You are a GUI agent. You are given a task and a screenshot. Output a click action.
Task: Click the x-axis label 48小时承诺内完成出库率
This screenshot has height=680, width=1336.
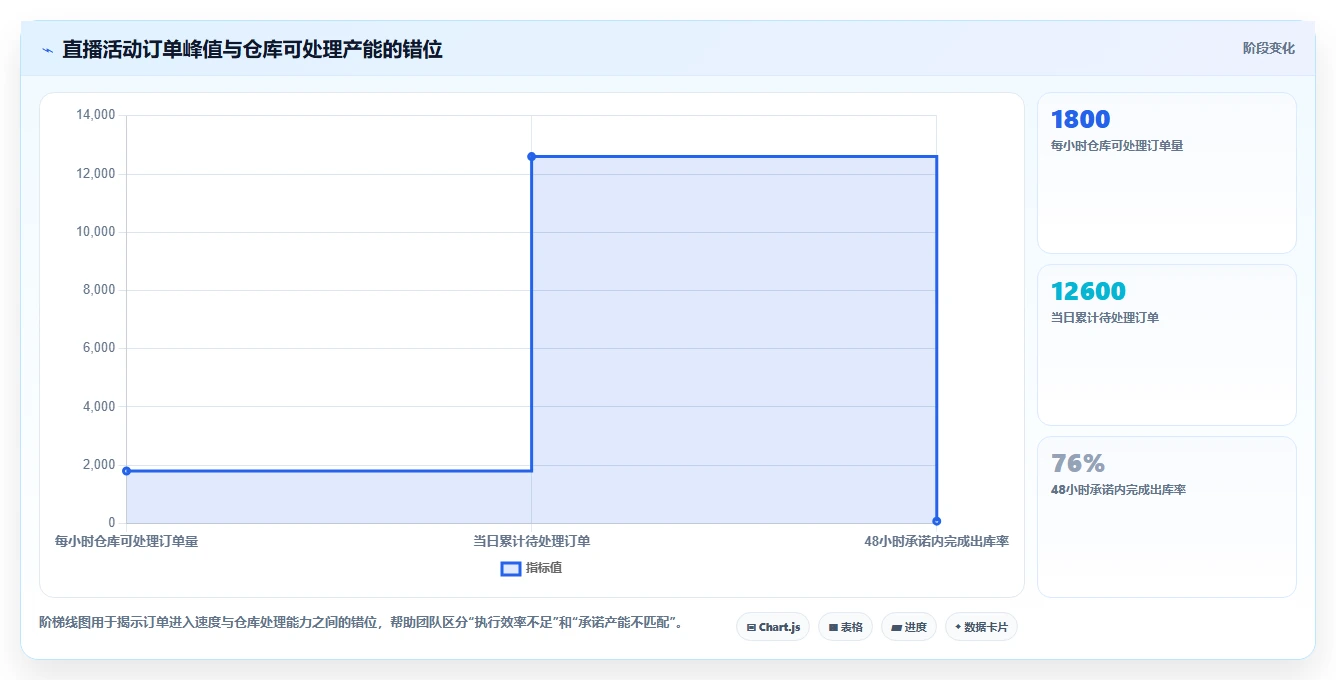(936, 541)
